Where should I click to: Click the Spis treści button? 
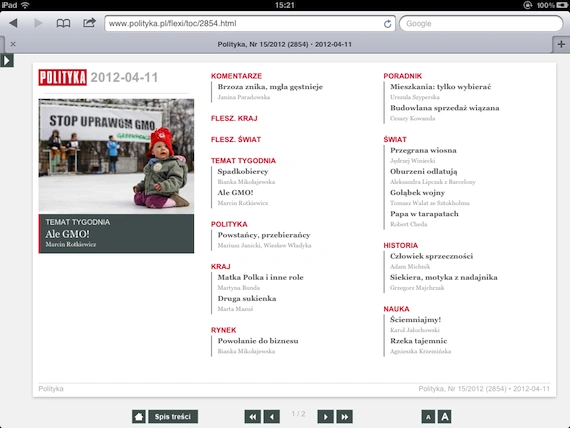(x=173, y=416)
